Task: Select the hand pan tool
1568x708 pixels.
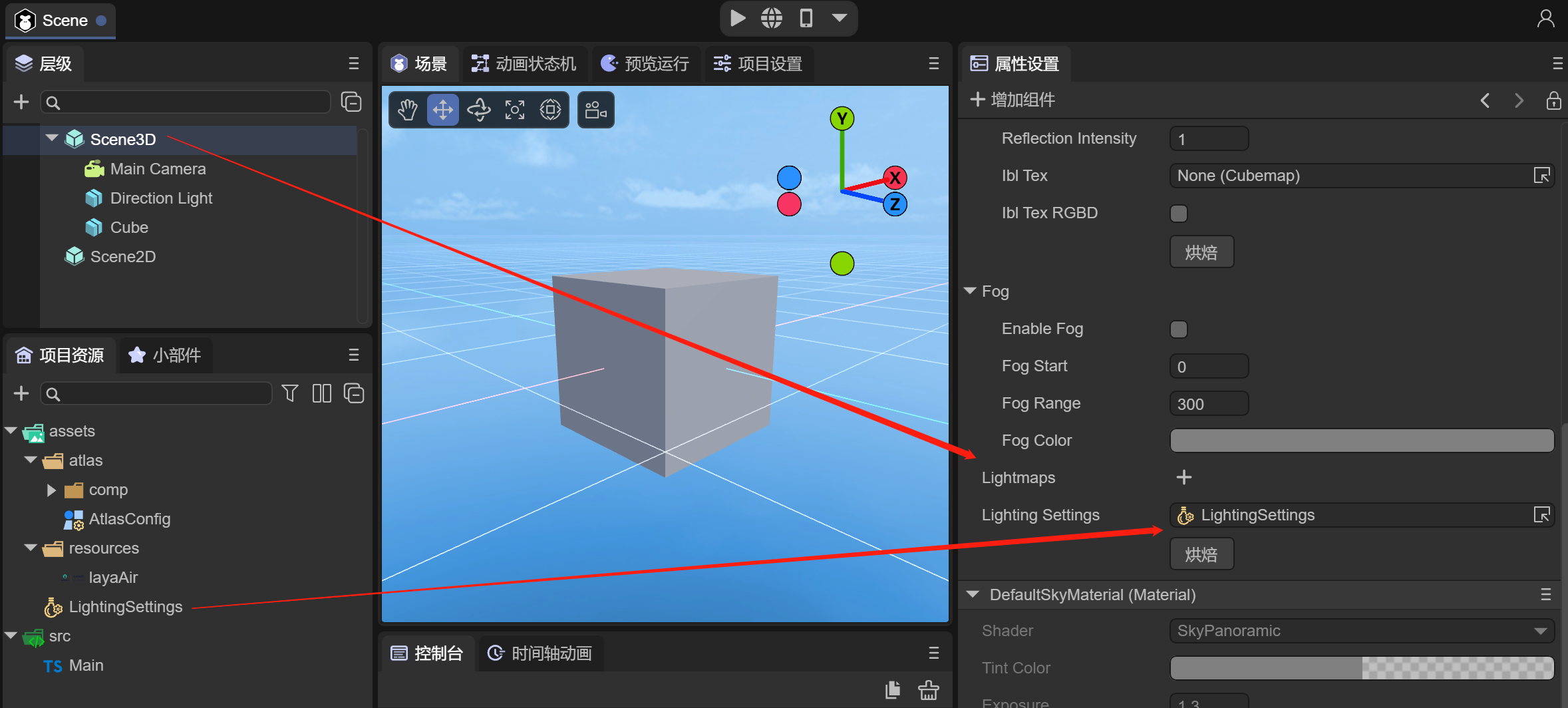Action: [x=407, y=110]
